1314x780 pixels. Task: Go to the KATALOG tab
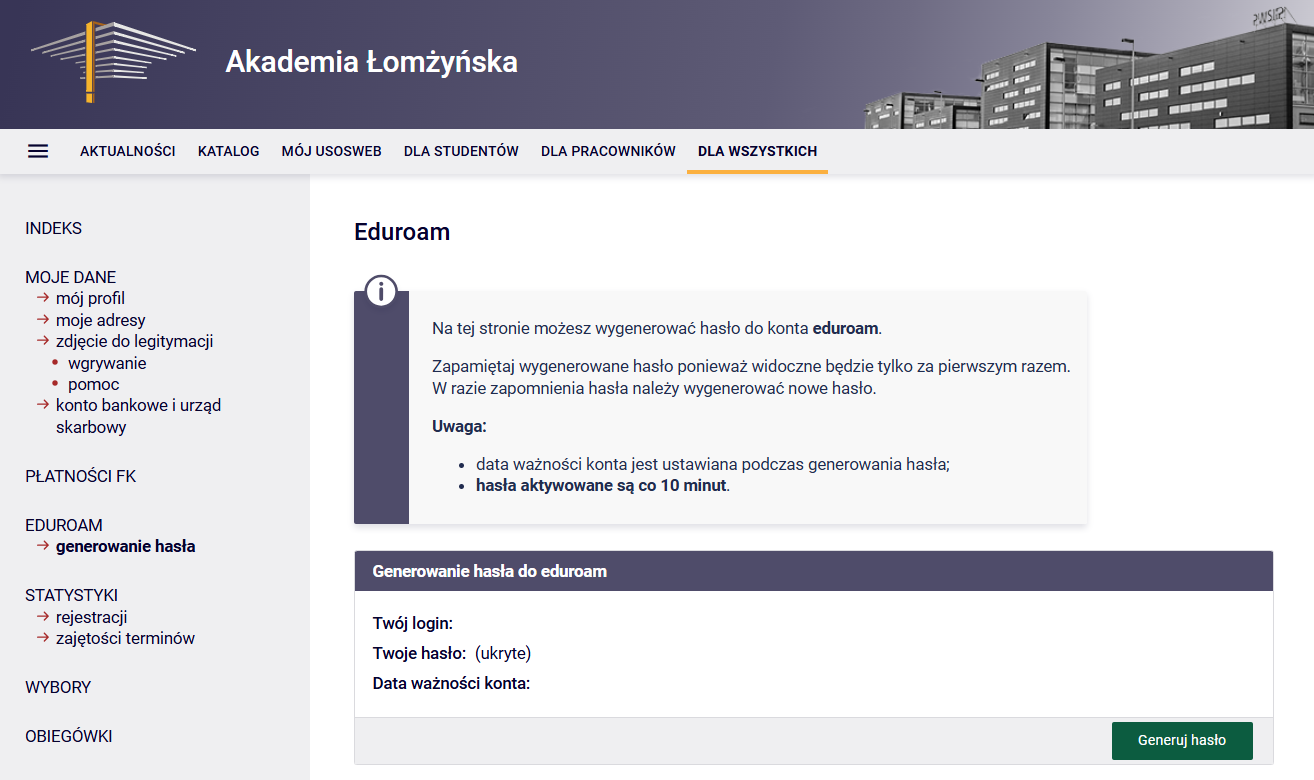pyautogui.click(x=228, y=151)
